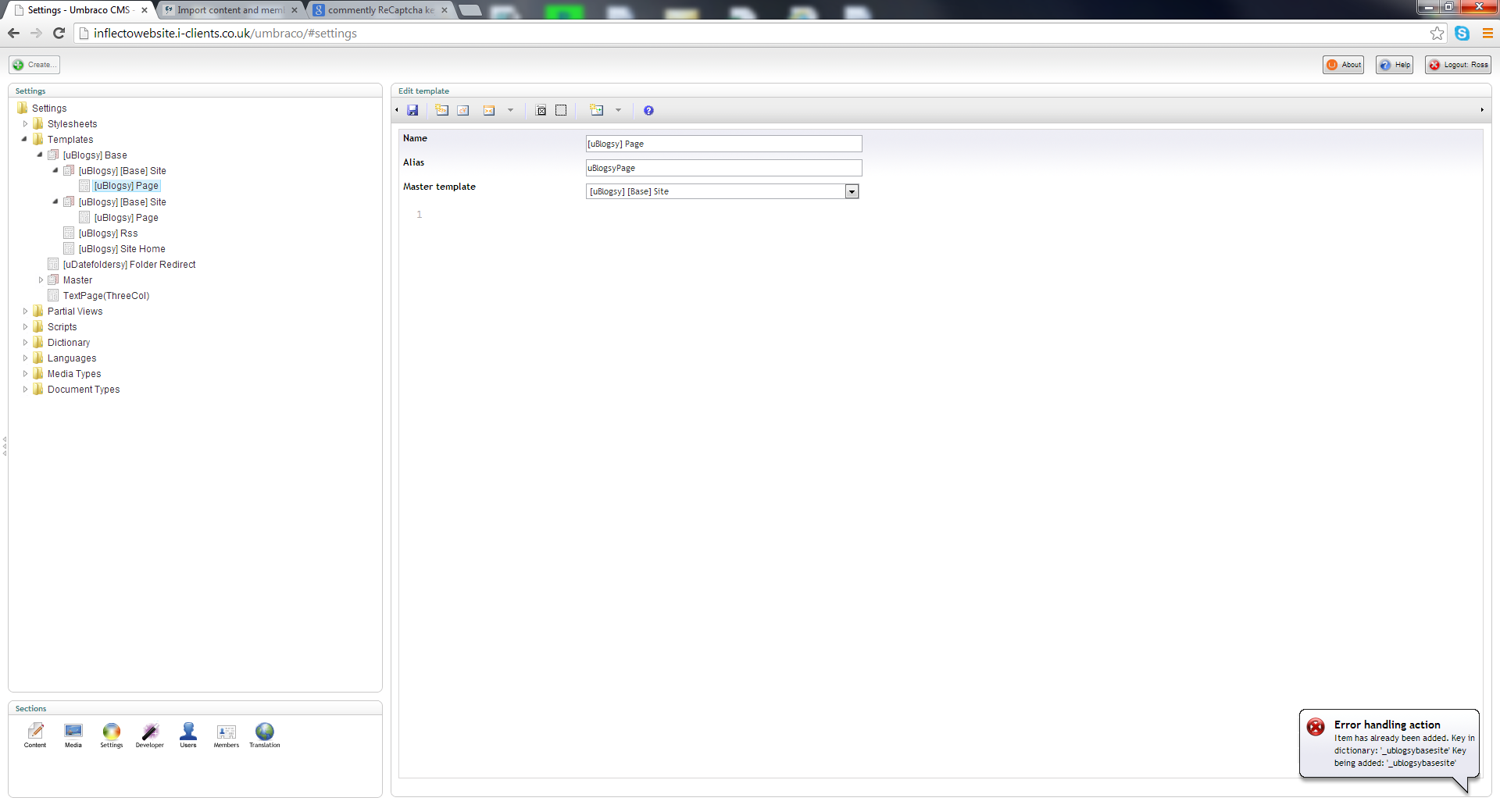
Task: Click the Settings root tree node
Action: point(49,109)
